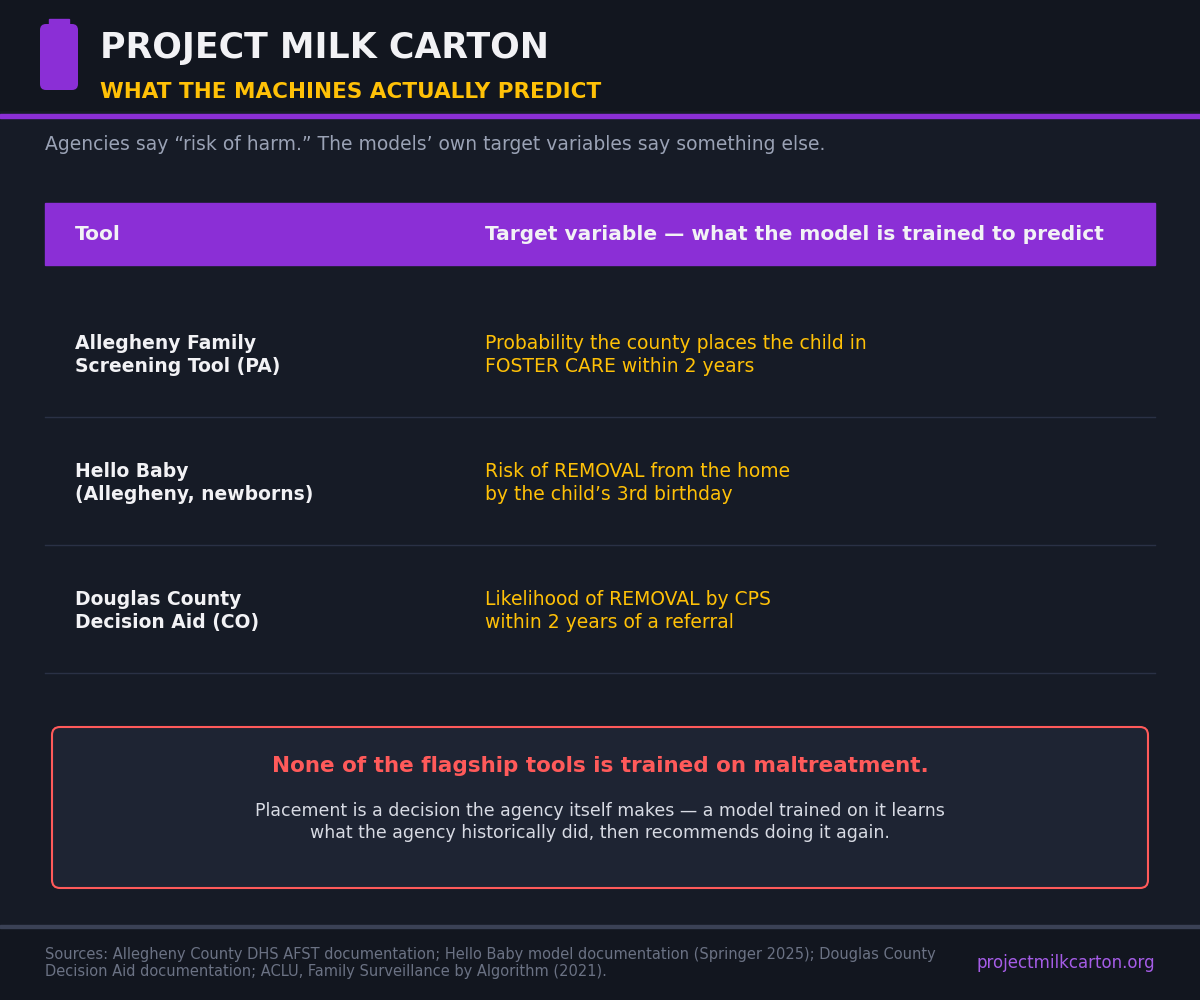Click the red-outlined callout box
The width and height of the screenshot is (1200, 1000).
coord(600,807)
